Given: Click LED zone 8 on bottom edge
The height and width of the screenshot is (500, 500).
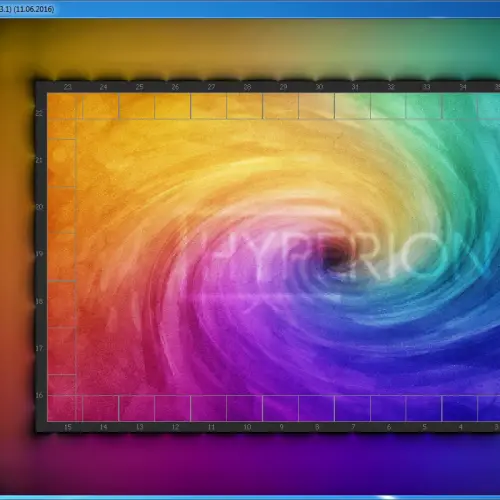Looking at the screenshot, I should [x=317, y=408].
